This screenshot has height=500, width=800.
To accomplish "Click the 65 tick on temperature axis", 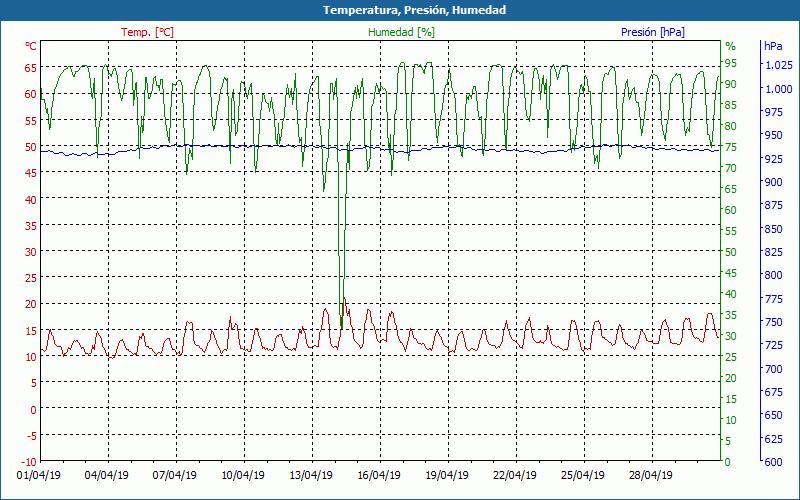I will pos(31,68).
